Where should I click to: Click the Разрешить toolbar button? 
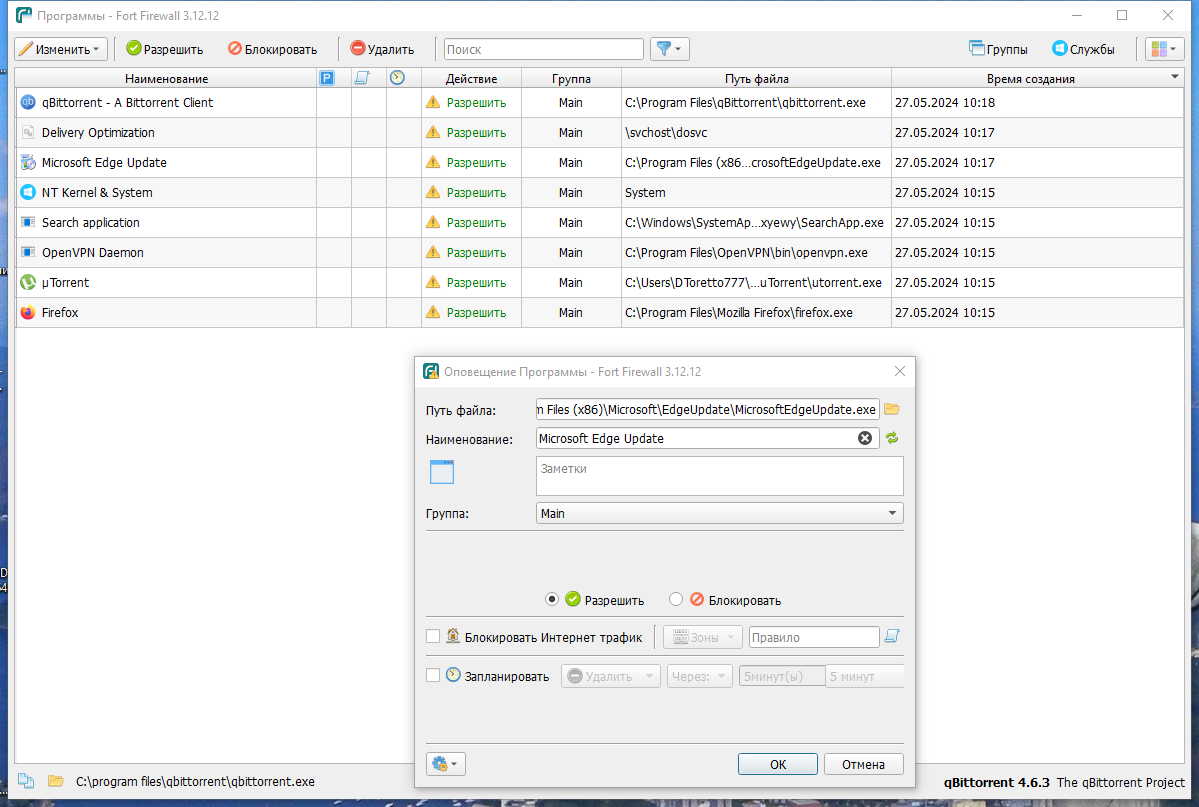[164, 49]
